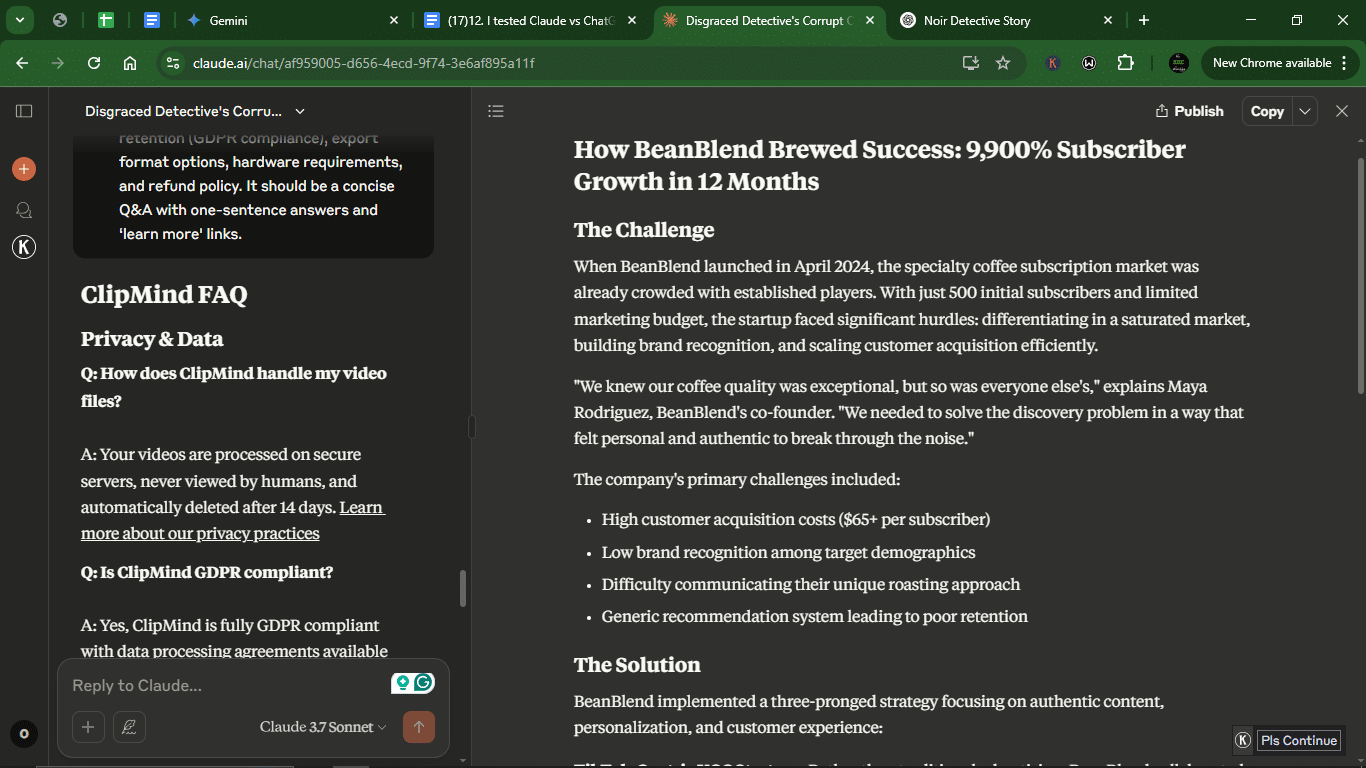Go back with browser back arrow
This screenshot has width=1366, height=768.
point(22,63)
